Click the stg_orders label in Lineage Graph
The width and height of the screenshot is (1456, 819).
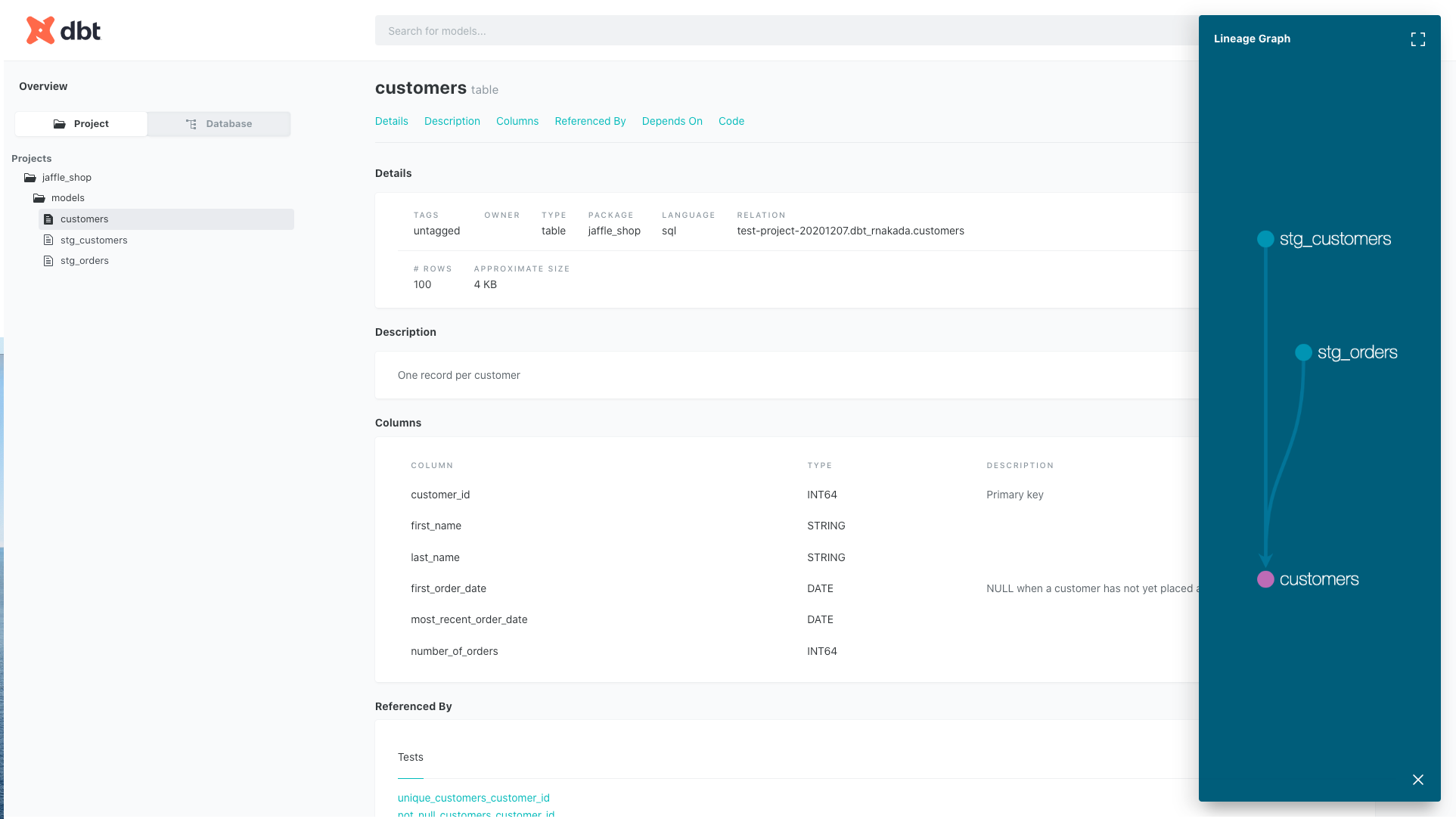(1358, 352)
